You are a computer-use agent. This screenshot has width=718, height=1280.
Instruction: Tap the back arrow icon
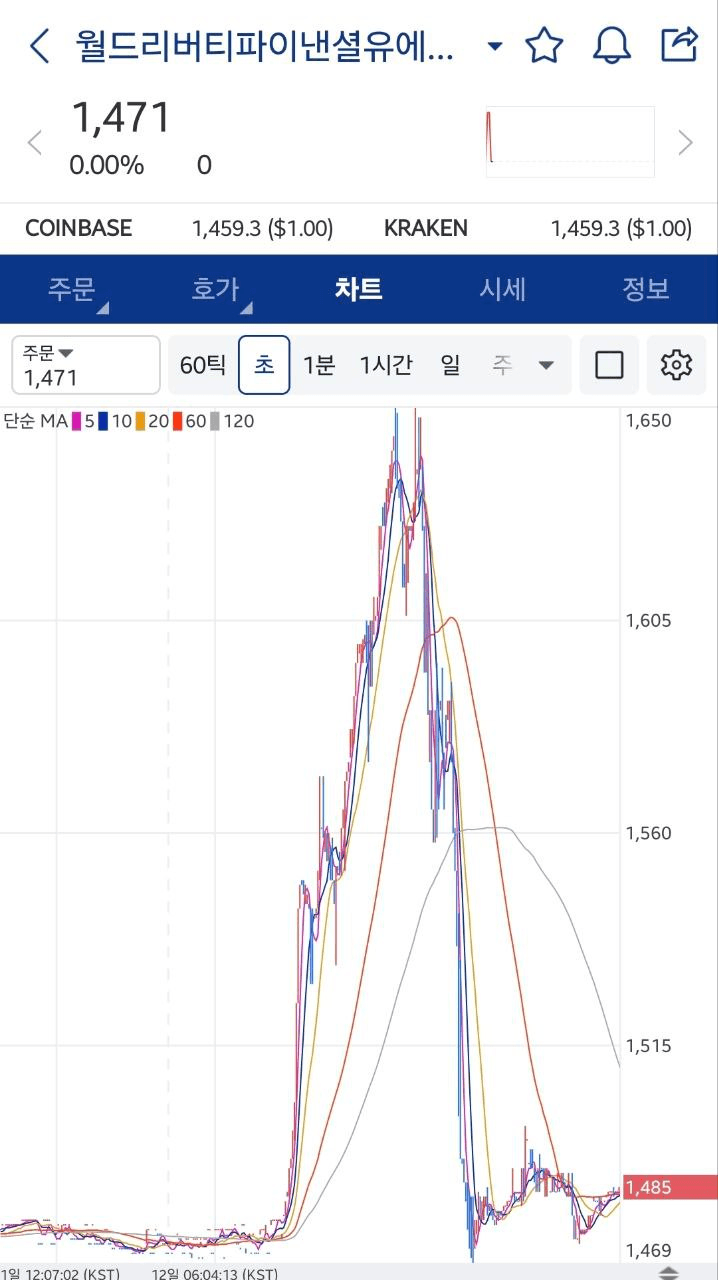(x=40, y=46)
